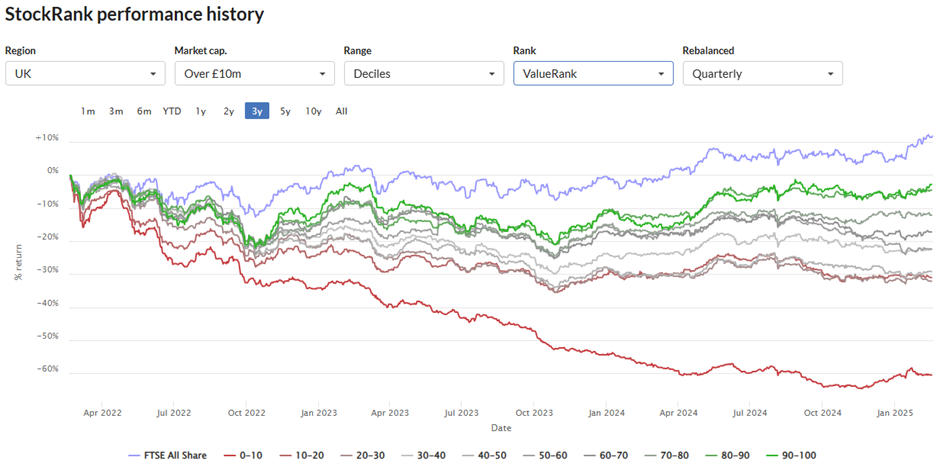Open the Rebalanced dropdown showing Quarterly

tap(763, 74)
